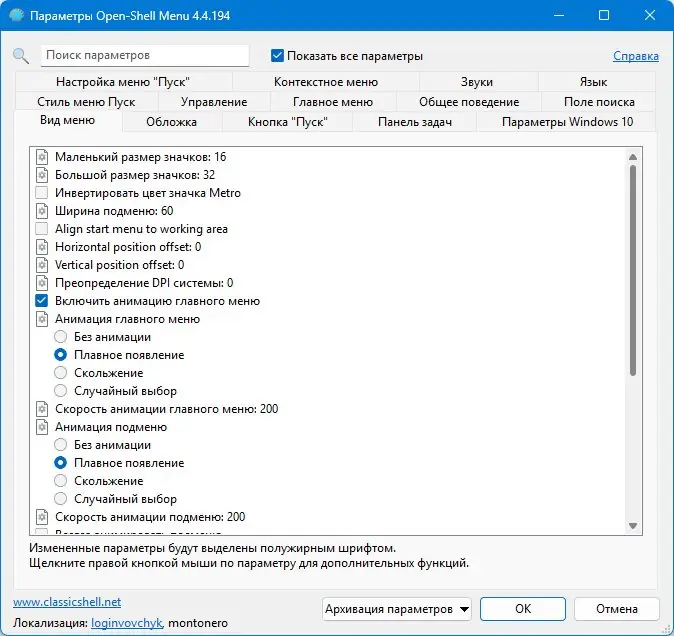Go to Параметры Windows 10 tab
Viewport: 674px width, 636px height.
[x=567, y=122]
